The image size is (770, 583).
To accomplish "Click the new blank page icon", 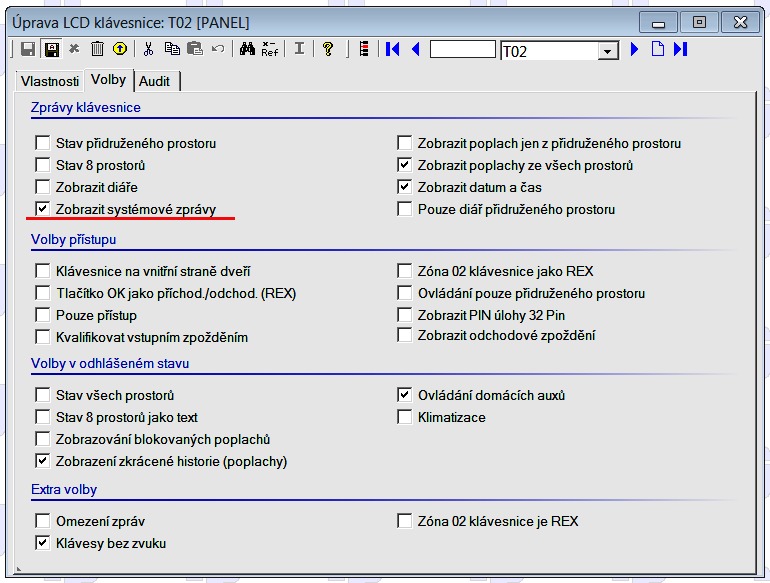I will pos(658,49).
